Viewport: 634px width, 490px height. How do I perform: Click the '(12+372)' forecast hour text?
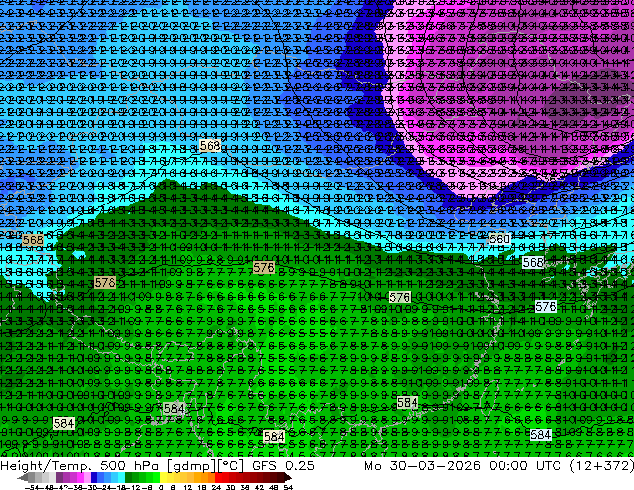[601, 466]
